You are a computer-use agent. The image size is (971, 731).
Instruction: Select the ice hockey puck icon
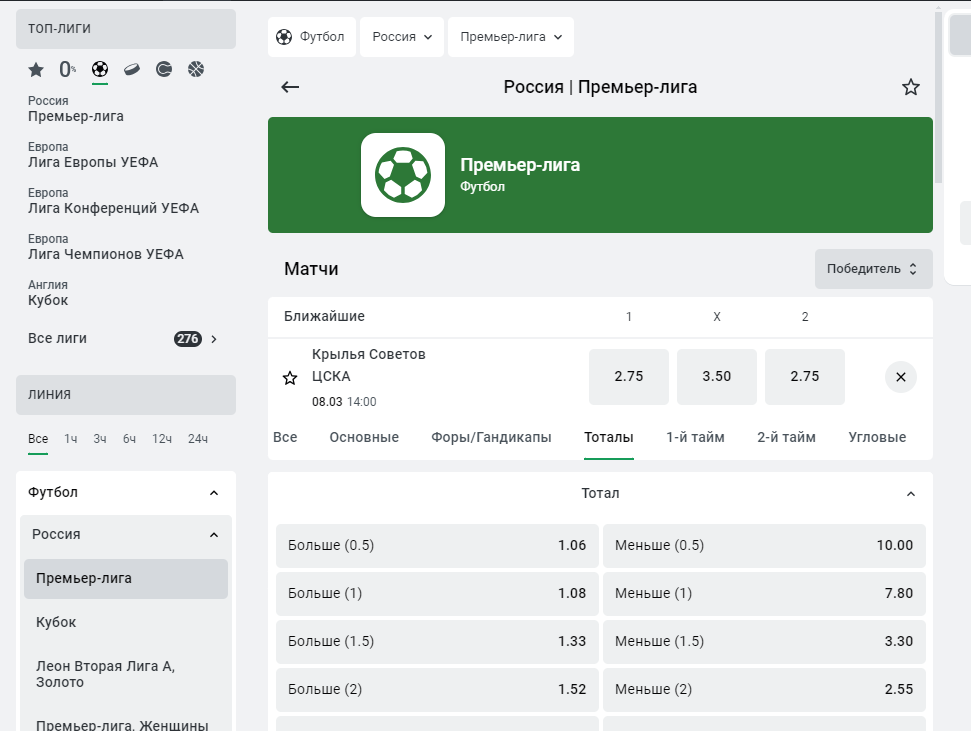pos(132,69)
